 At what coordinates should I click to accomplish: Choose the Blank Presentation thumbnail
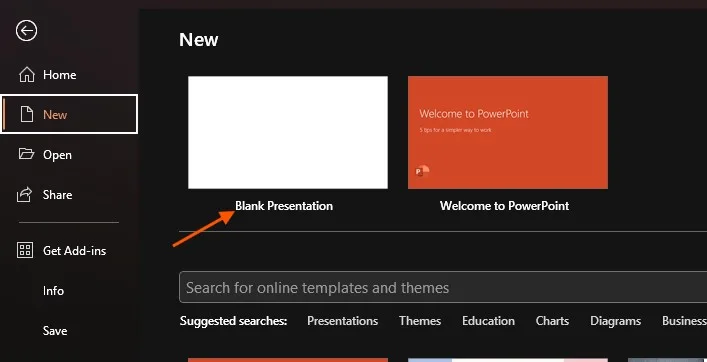click(288, 133)
